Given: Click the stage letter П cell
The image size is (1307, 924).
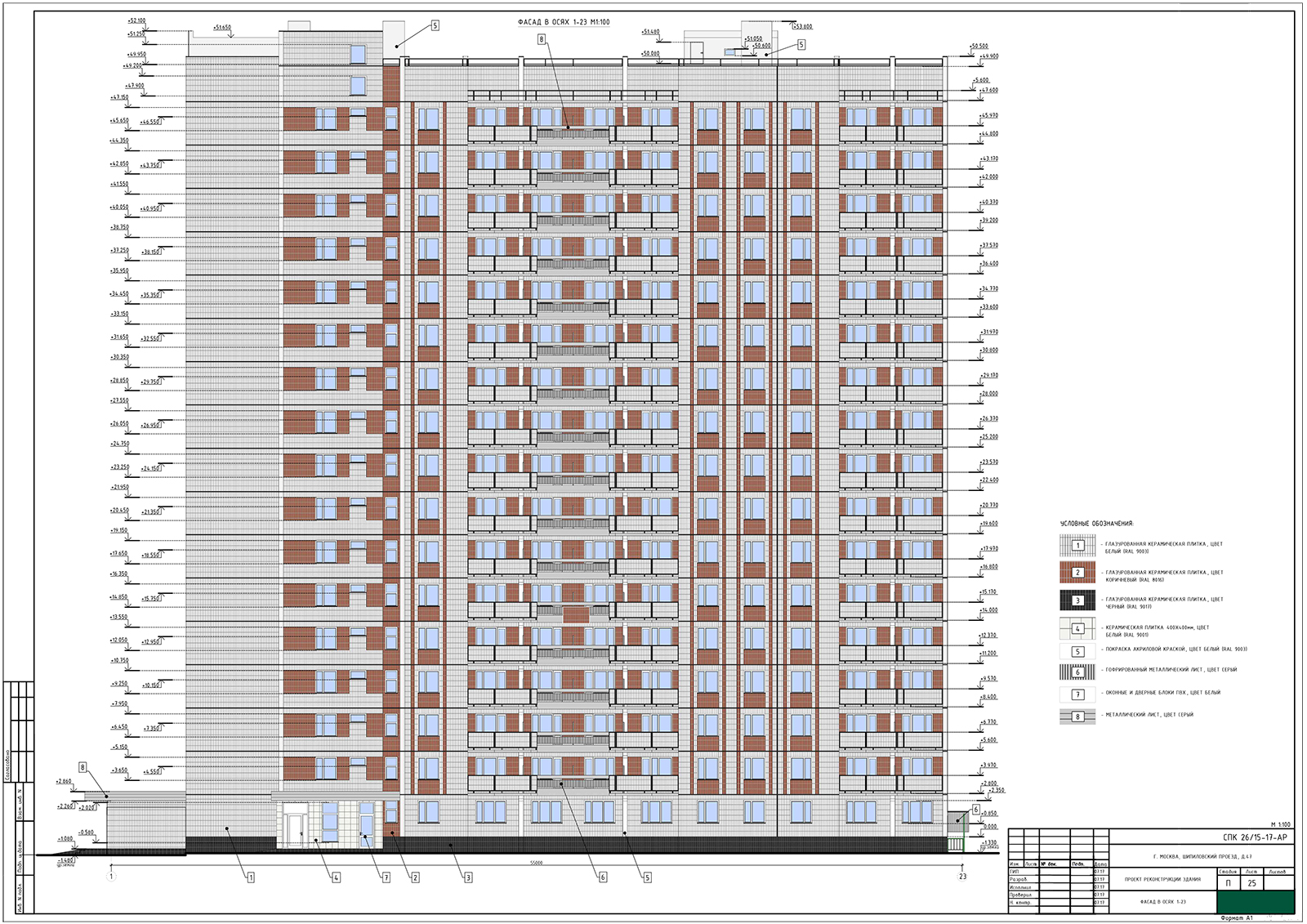Looking at the screenshot, I should 1229,882.
